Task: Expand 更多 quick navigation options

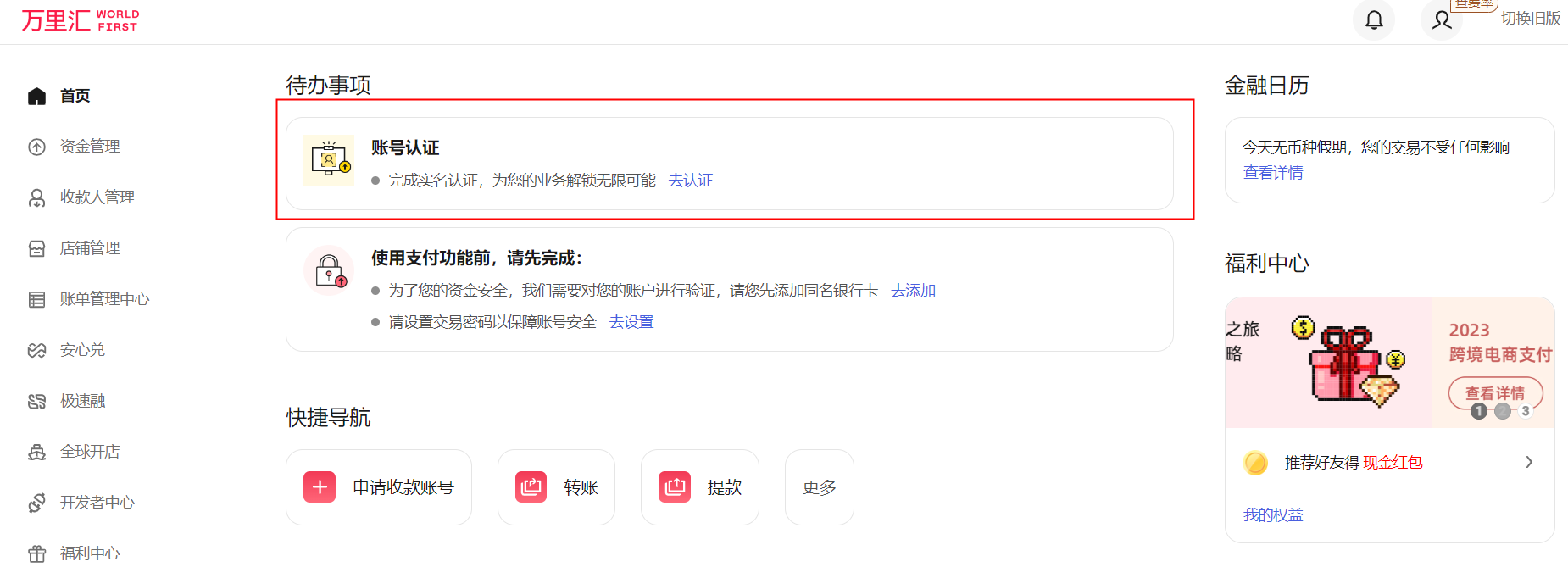Action: (819, 487)
